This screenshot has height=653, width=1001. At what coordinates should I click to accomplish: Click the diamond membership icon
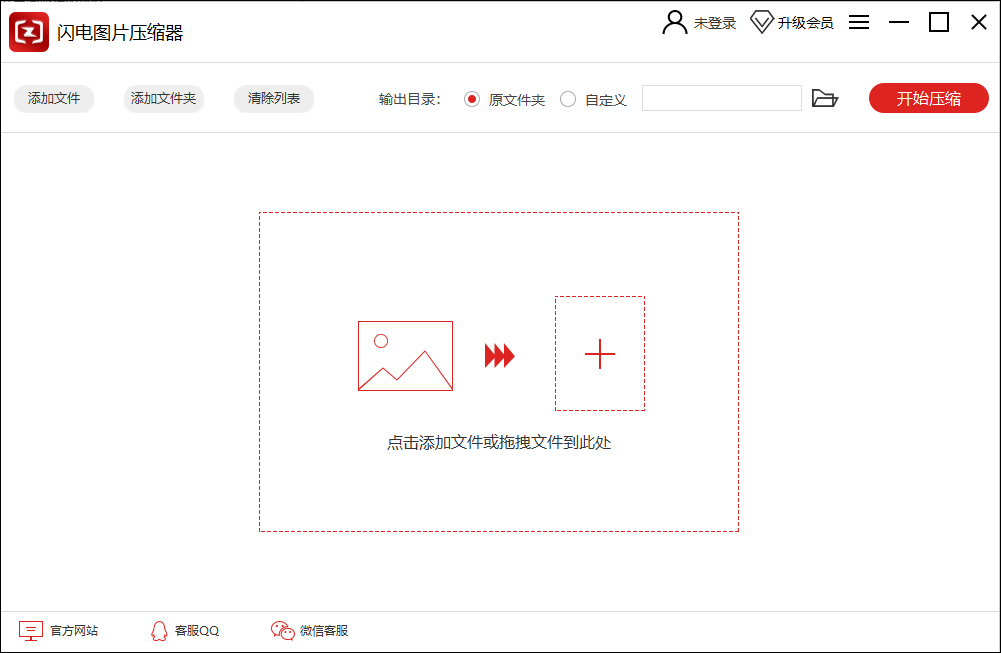762,22
